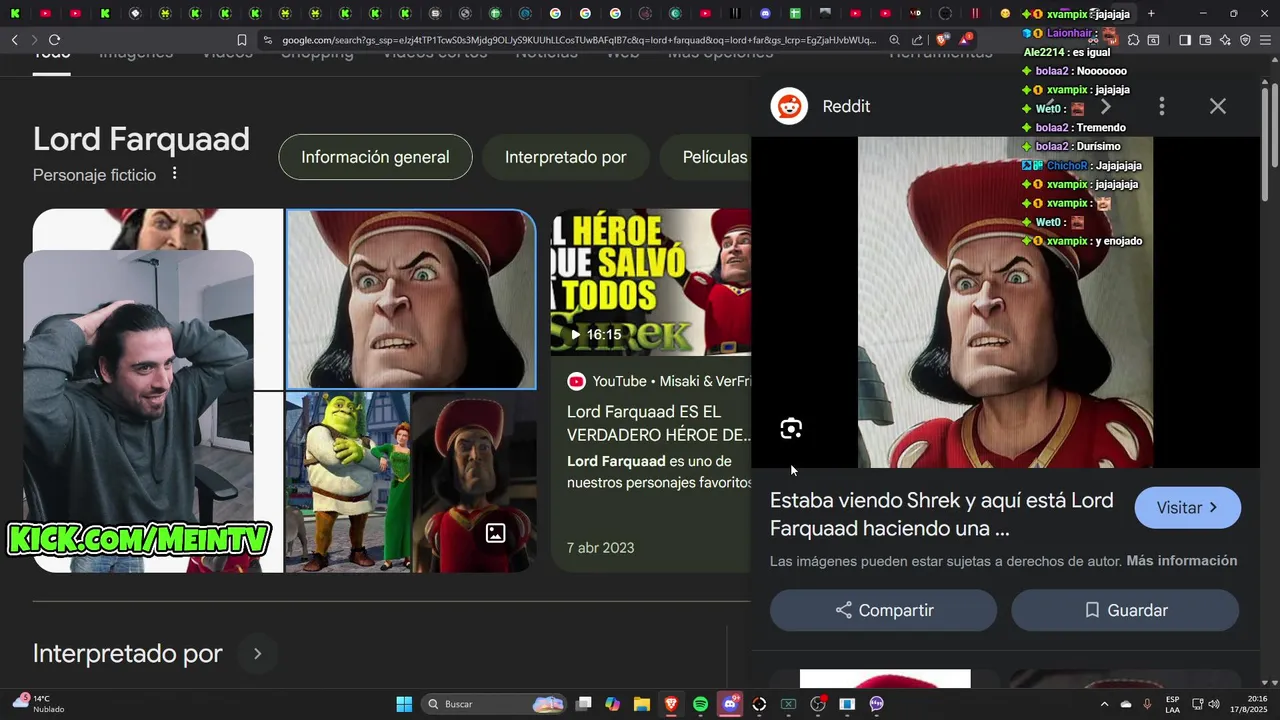Show next image in the preview panel
1280x720 pixels.
(1105, 106)
